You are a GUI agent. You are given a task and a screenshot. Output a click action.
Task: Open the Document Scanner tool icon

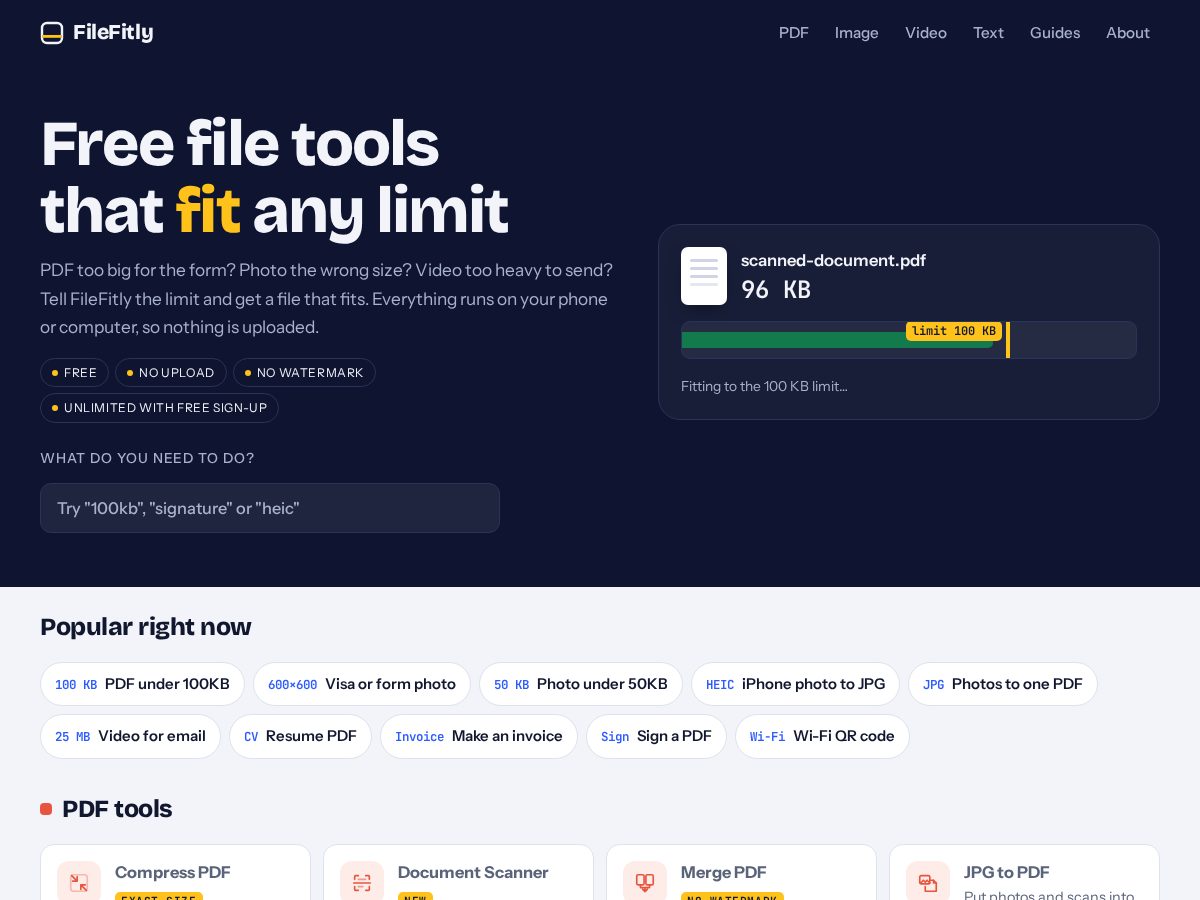(x=362, y=883)
